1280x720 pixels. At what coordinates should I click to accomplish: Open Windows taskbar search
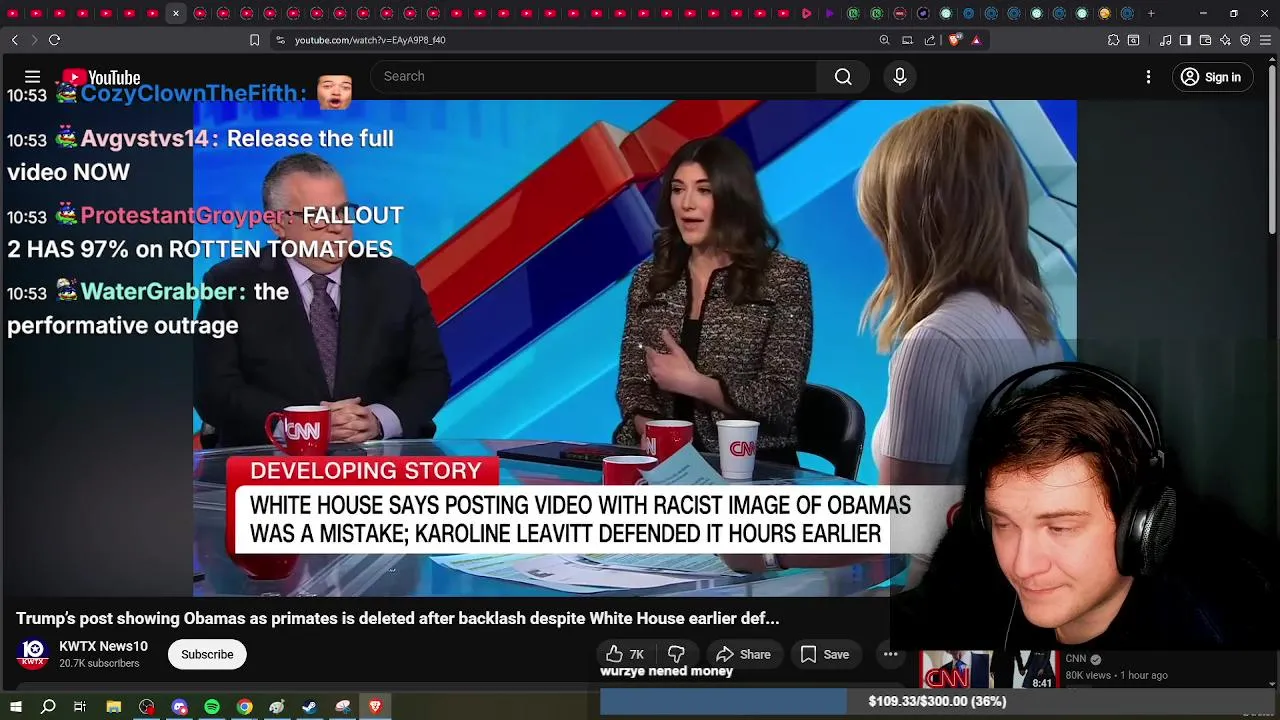point(48,707)
